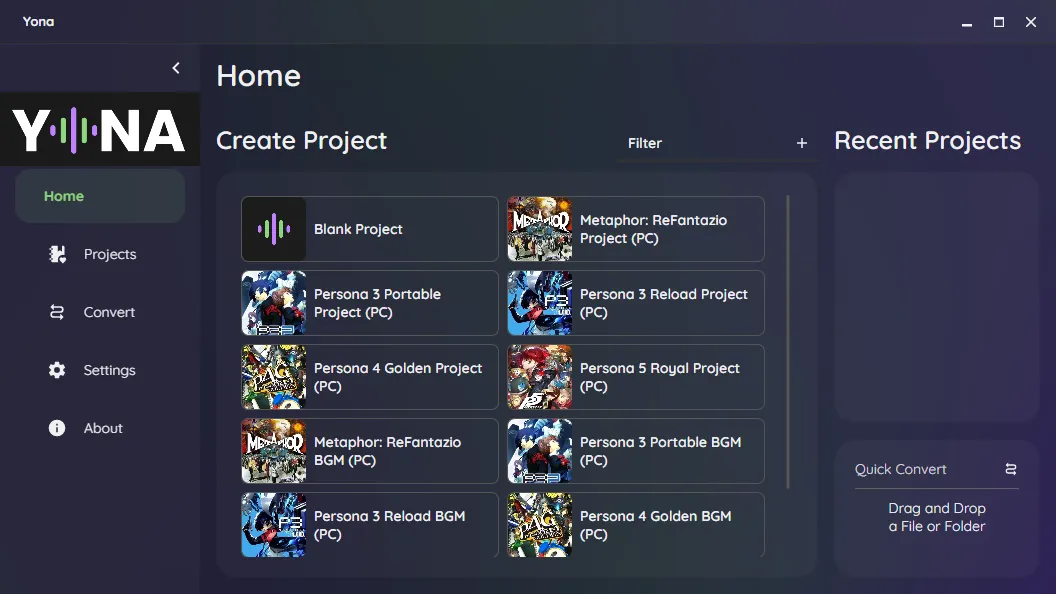Screen dimensions: 1056x594
Task: Select Persona 3 Portable BGM (PC) template
Action: point(636,451)
